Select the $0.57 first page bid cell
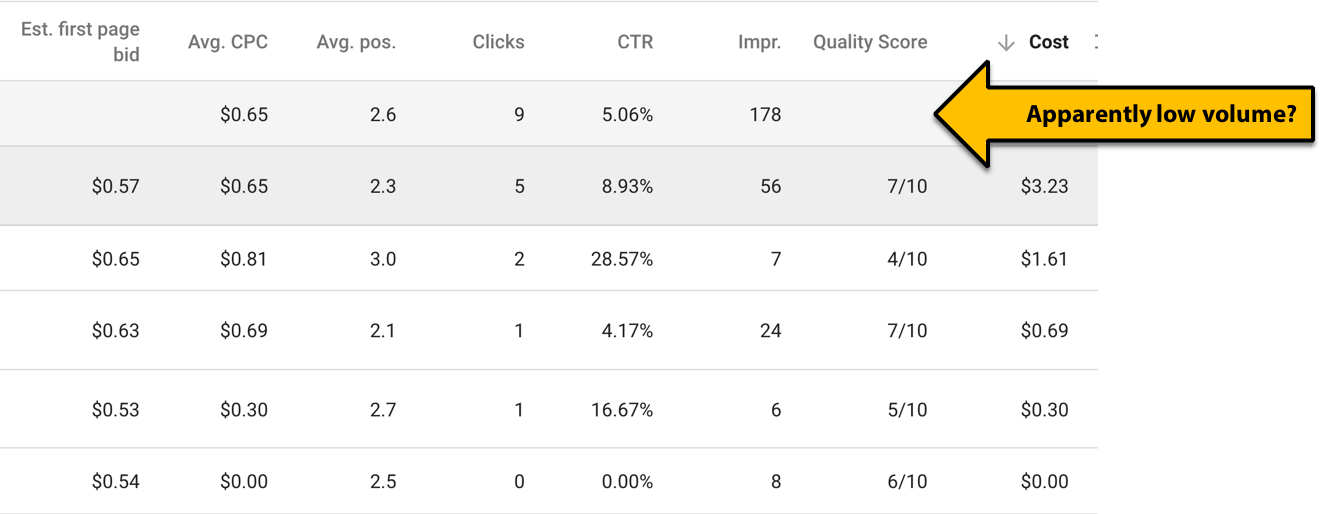 pos(116,186)
